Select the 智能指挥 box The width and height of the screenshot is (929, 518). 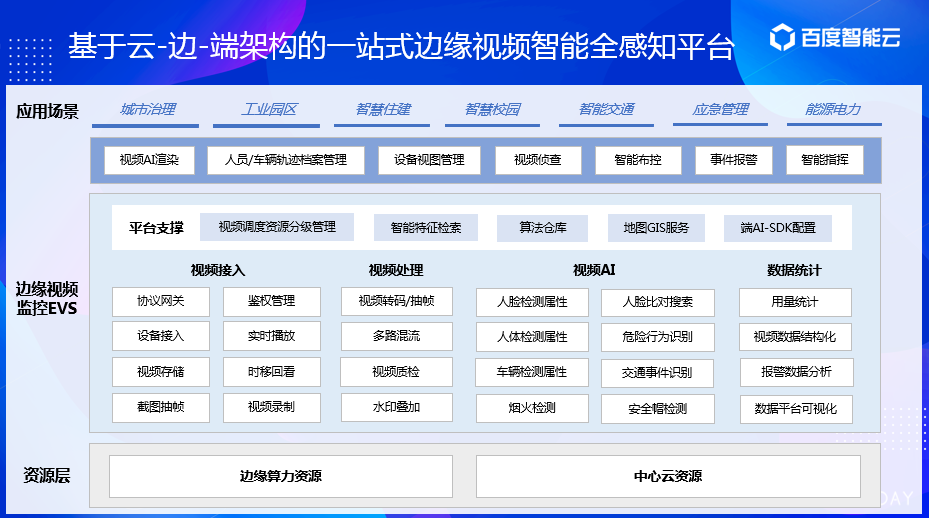(825, 160)
